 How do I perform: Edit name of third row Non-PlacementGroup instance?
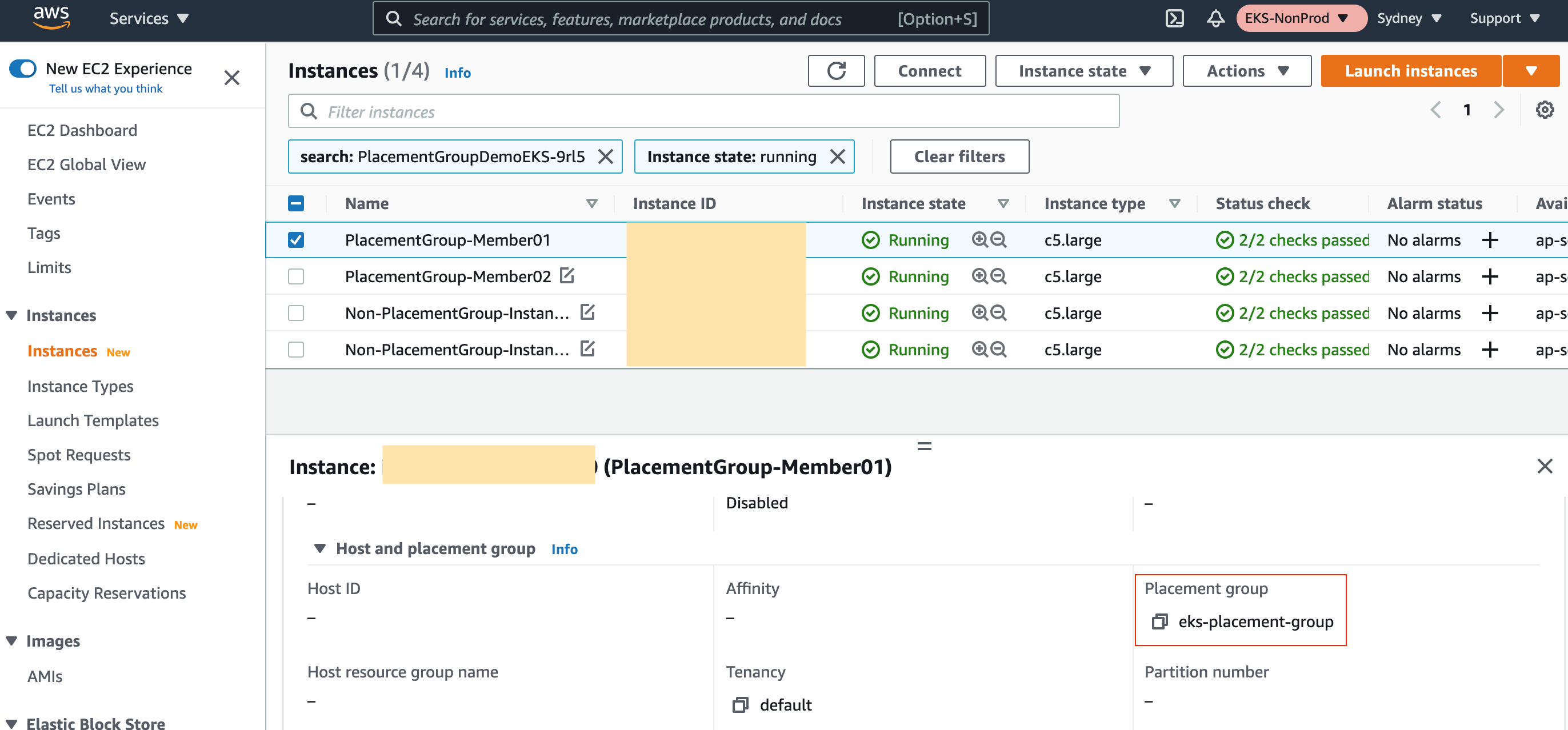587,312
